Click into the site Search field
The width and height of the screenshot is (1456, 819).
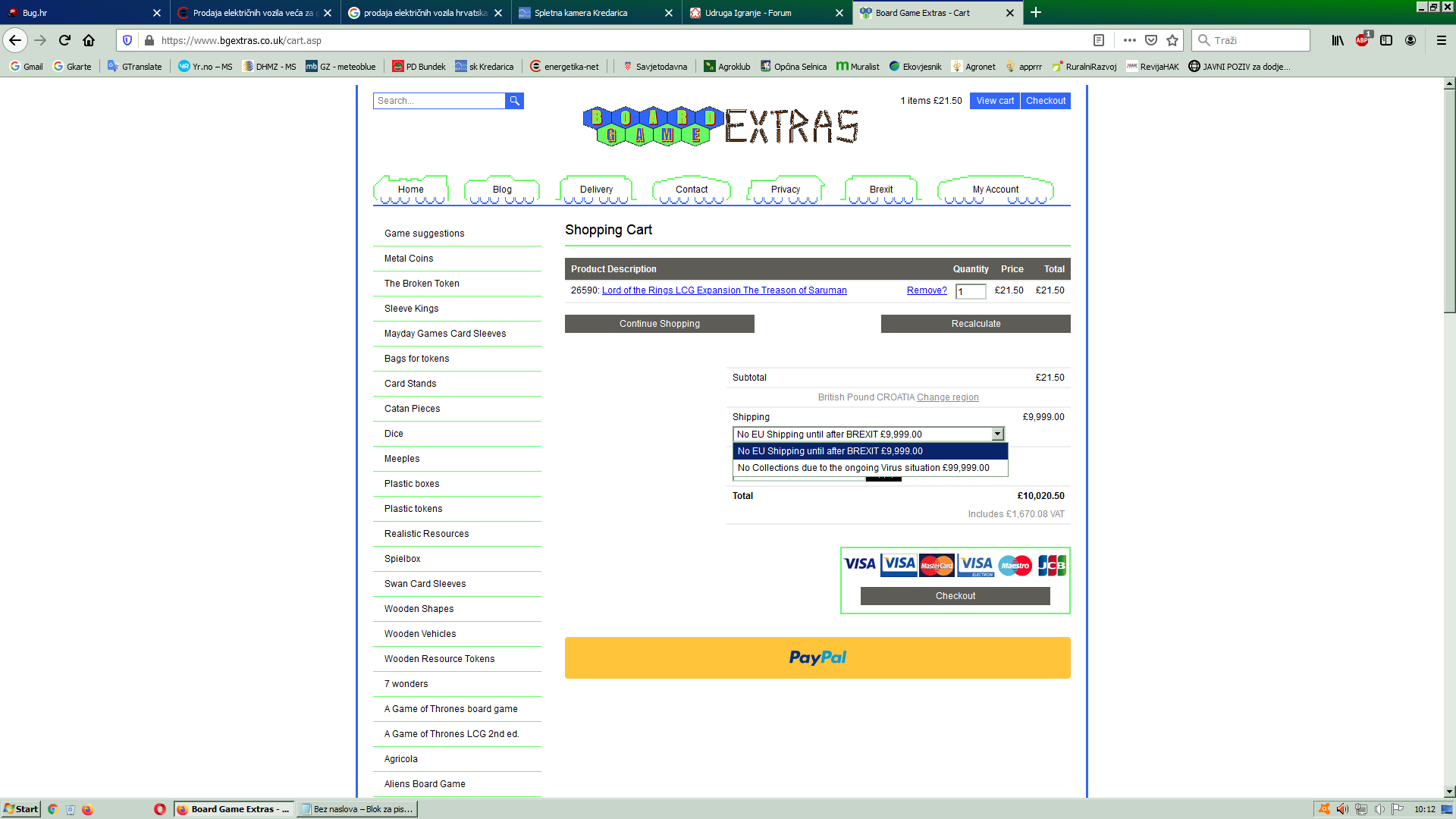click(x=439, y=101)
